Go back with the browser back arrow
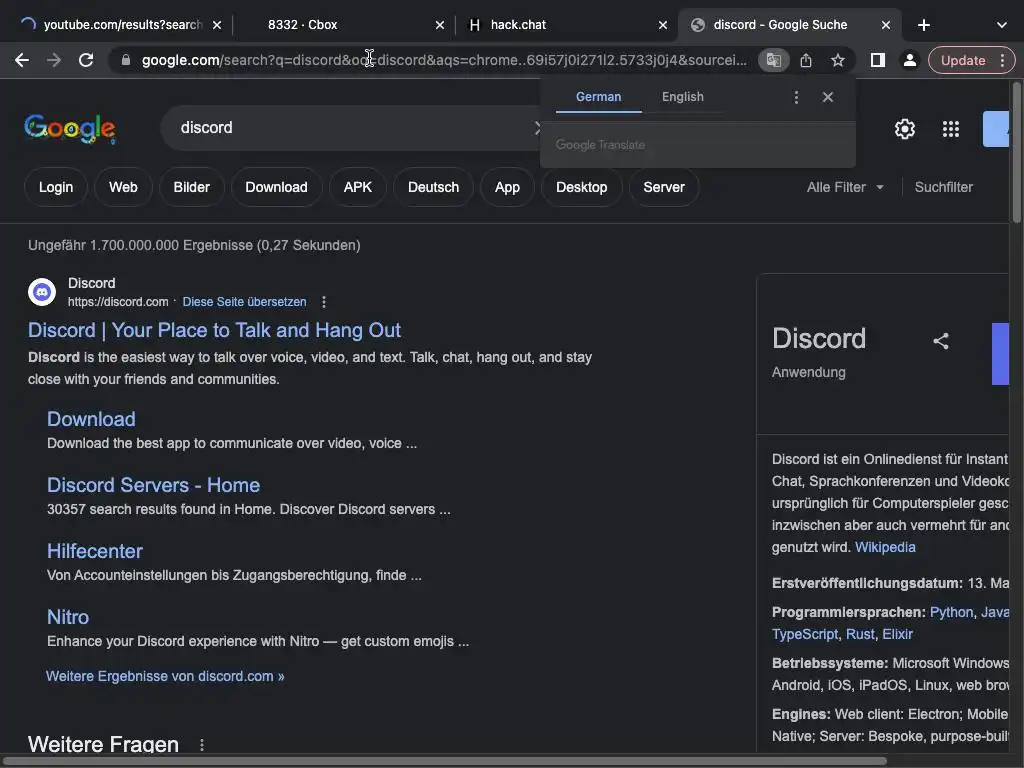 click(22, 60)
